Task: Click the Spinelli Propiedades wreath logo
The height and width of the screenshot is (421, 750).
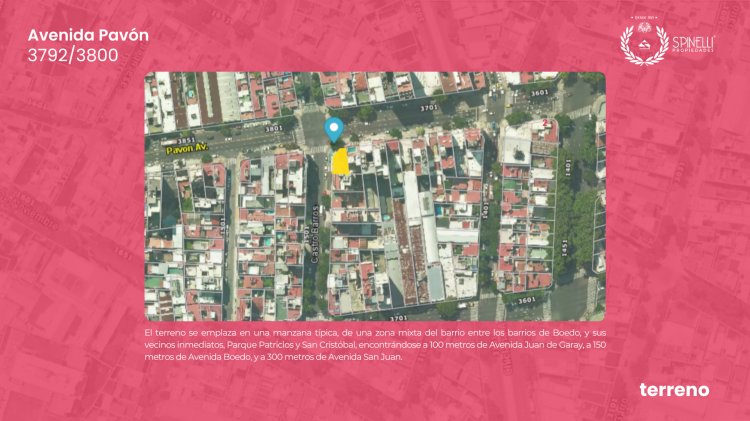Action: [644, 42]
